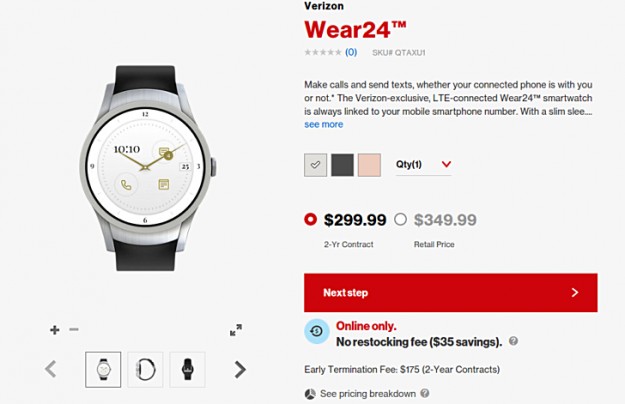Image resolution: width=625 pixels, height=404 pixels.
Task: Expand description with see more
Action: tap(323, 125)
